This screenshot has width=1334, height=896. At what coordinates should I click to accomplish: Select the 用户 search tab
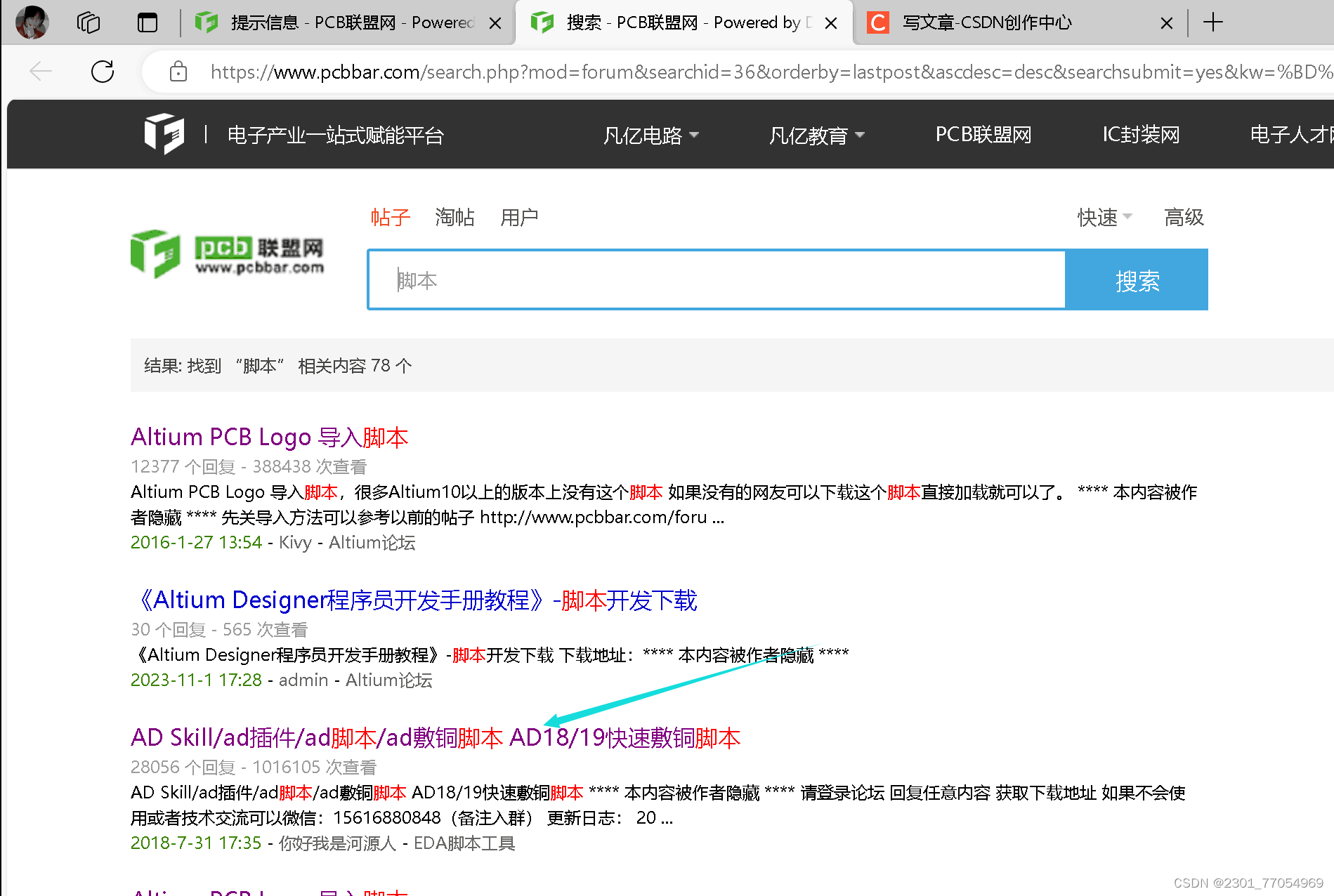tap(519, 218)
